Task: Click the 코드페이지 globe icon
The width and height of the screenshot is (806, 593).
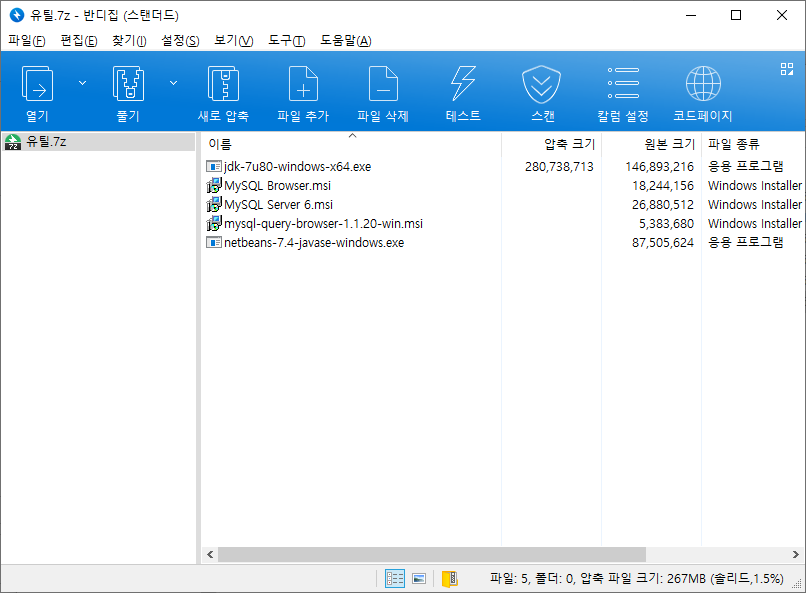Action: [703, 84]
